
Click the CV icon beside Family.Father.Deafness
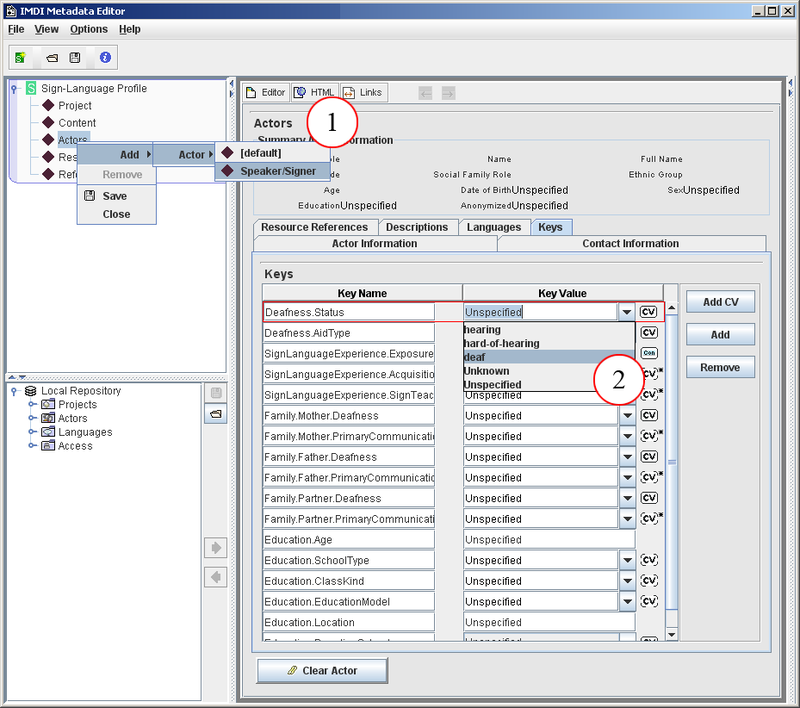[x=648, y=457]
